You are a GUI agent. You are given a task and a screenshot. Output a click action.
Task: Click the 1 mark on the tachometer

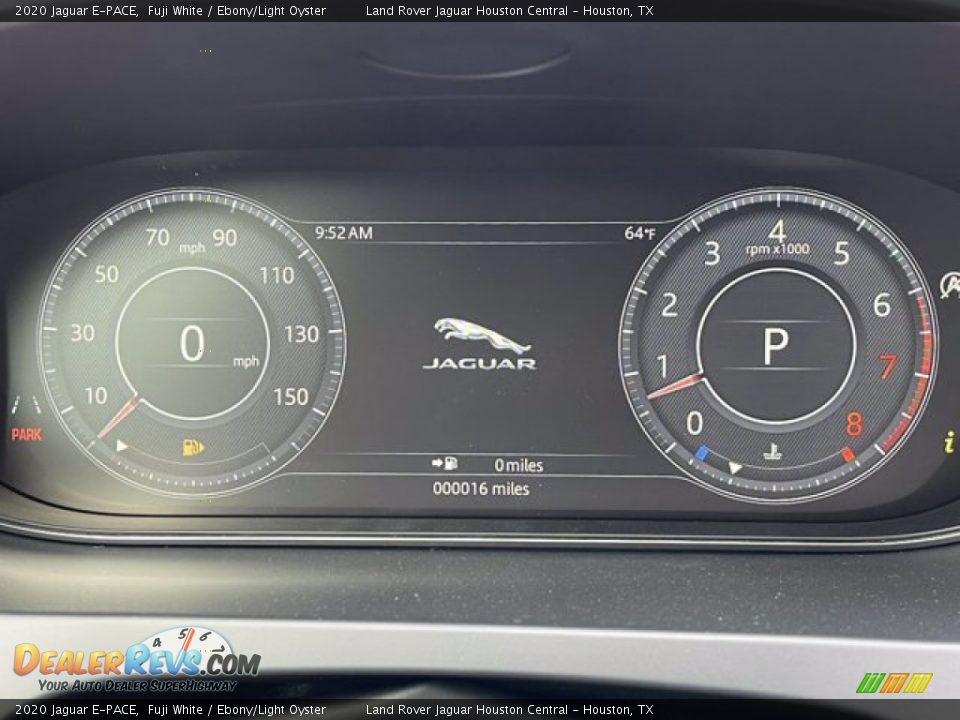pyautogui.click(x=662, y=367)
